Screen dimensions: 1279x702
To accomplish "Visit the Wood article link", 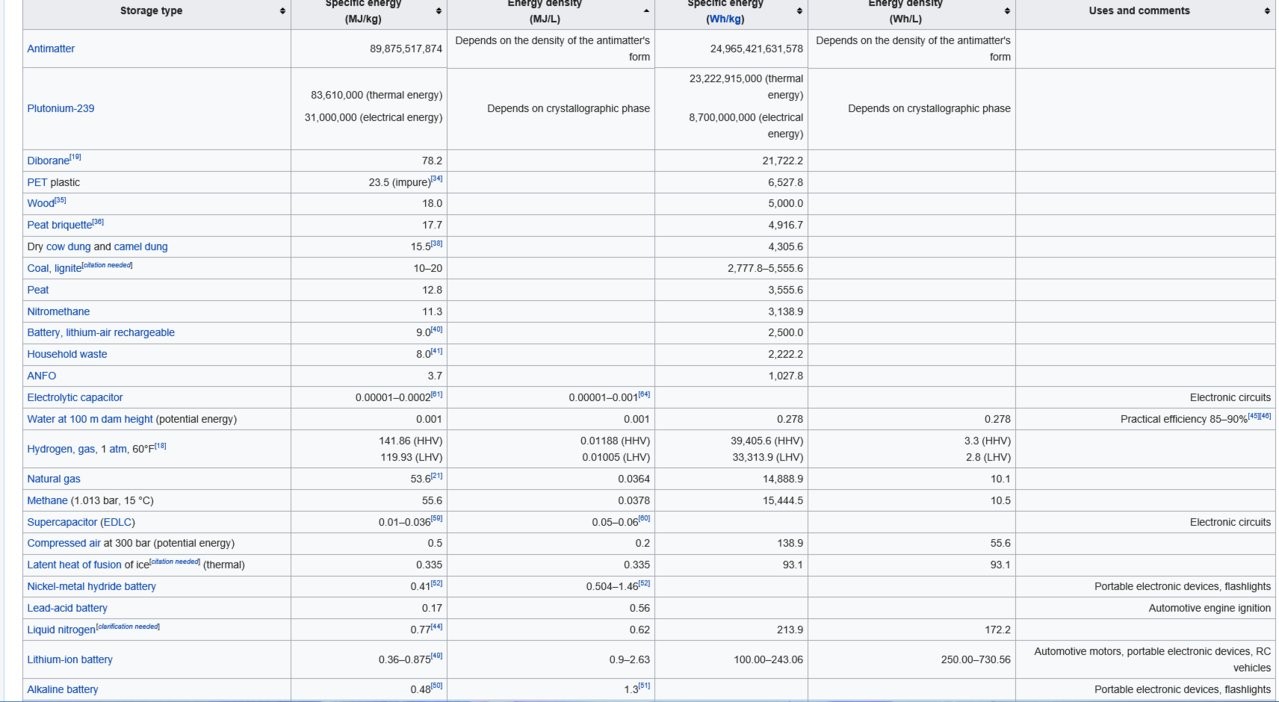I will coord(40,204).
